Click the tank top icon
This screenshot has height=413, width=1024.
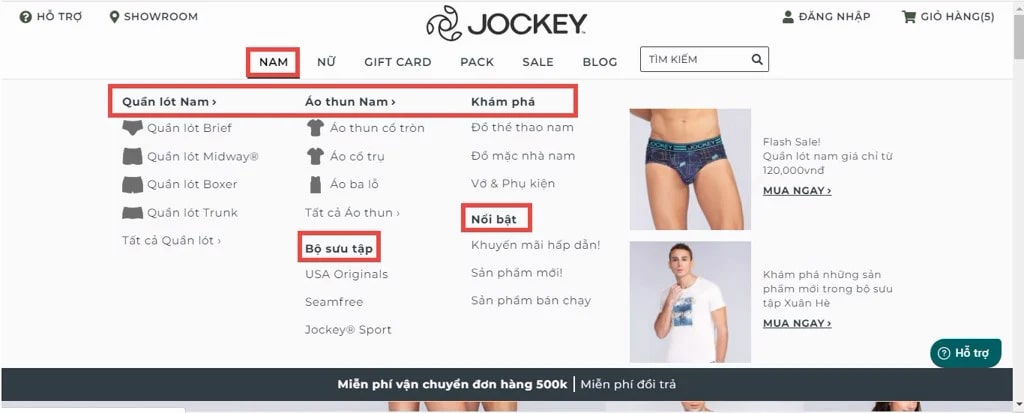pyautogui.click(x=315, y=184)
